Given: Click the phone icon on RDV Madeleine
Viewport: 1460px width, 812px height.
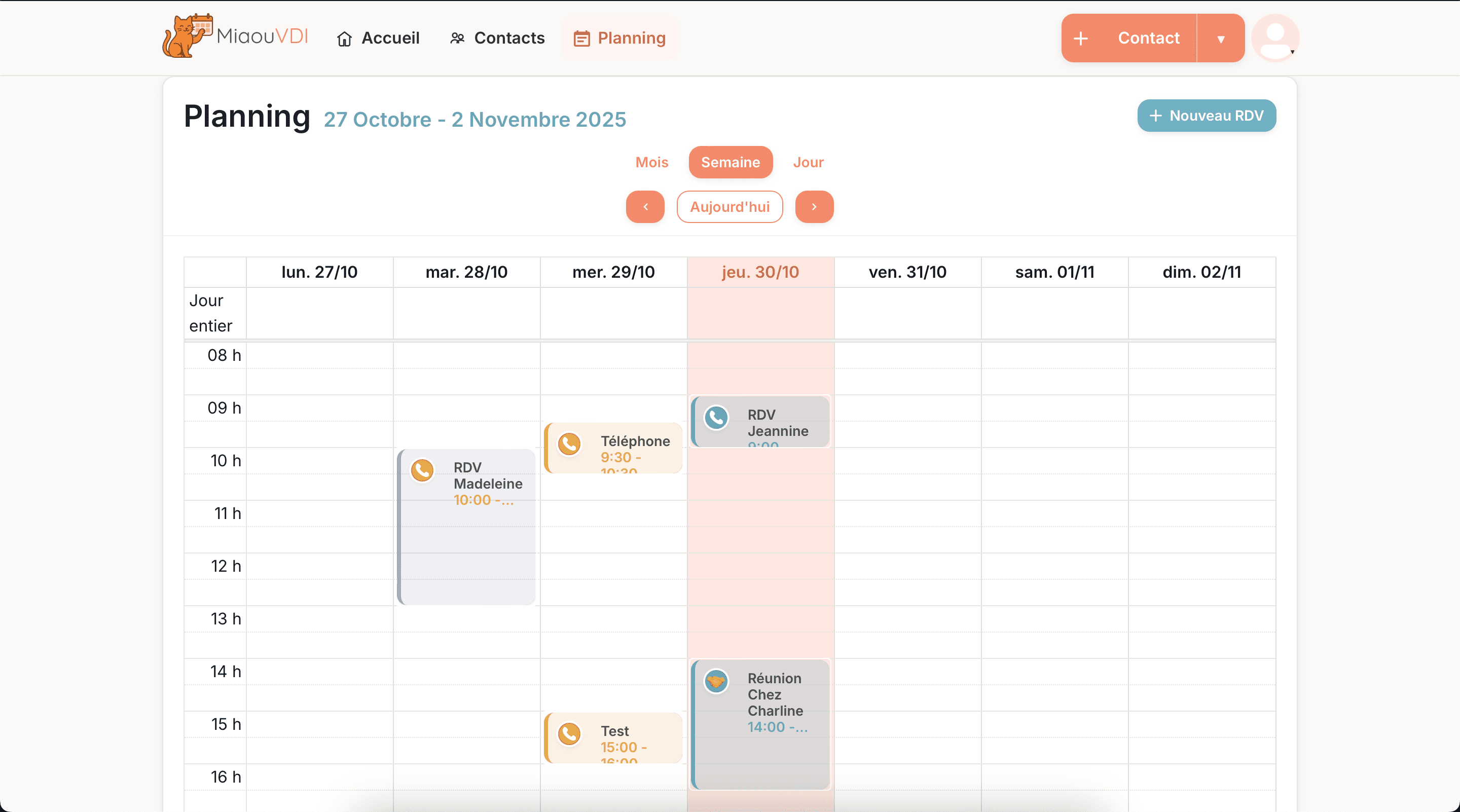Looking at the screenshot, I should coord(422,470).
